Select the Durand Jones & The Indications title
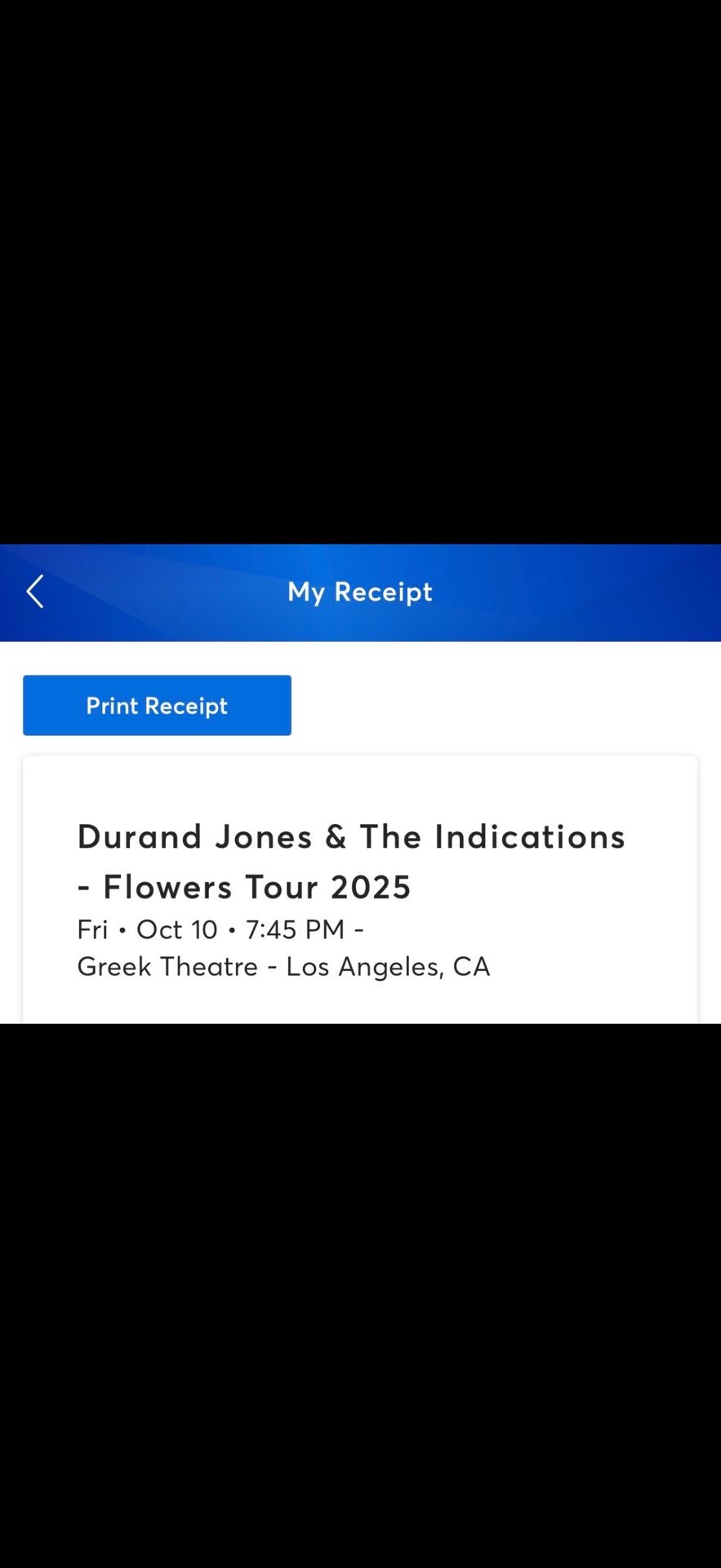721x1568 pixels. pos(351,836)
